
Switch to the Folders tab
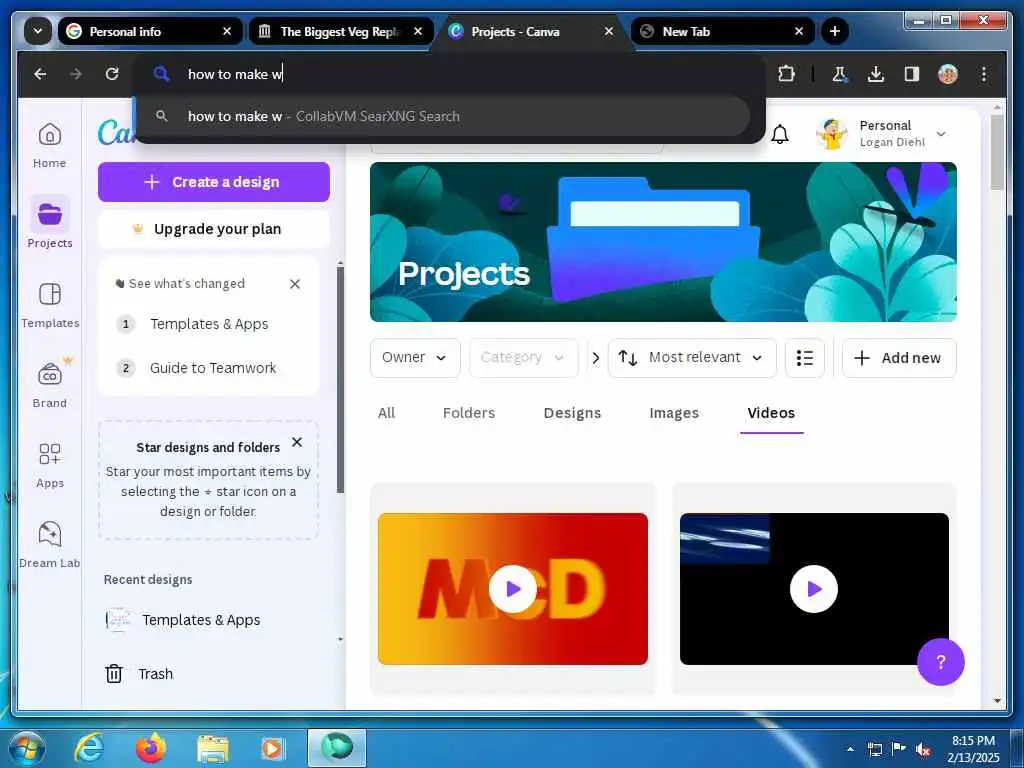(469, 413)
